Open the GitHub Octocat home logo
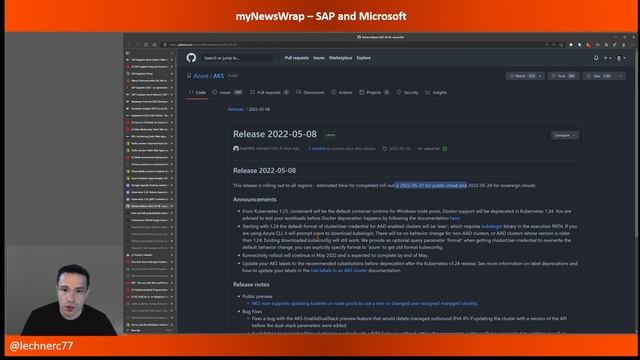 pyautogui.click(x=191, y=58)
